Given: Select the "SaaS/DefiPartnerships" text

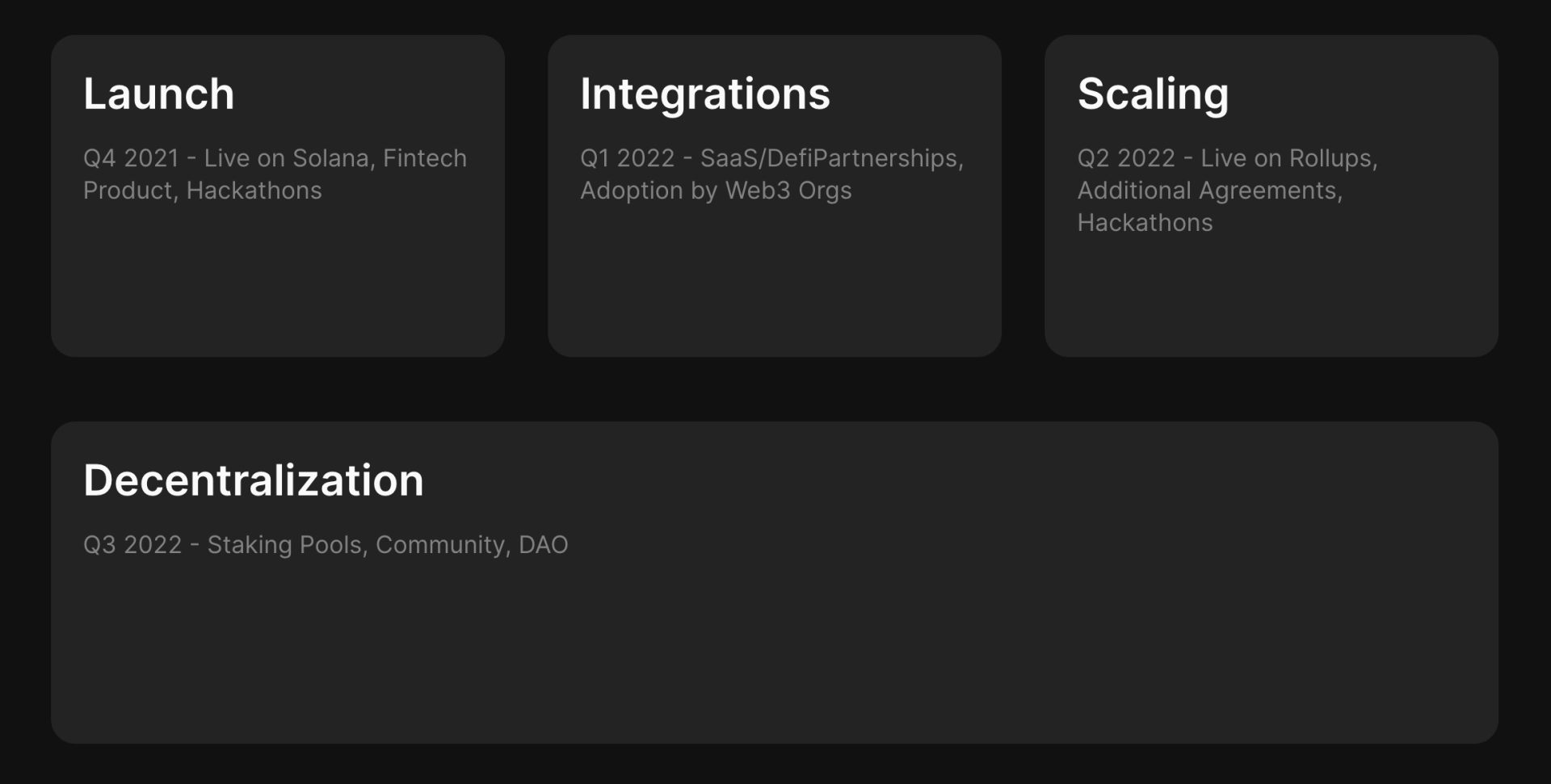Looking at the screenshot, I should [x=830, y=158].
